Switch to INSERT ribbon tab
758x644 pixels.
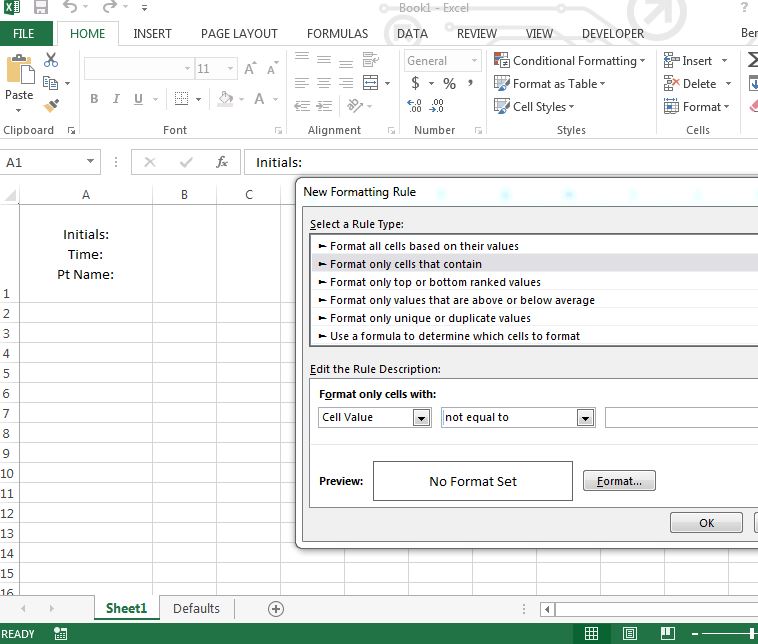[x=152, y=33]
